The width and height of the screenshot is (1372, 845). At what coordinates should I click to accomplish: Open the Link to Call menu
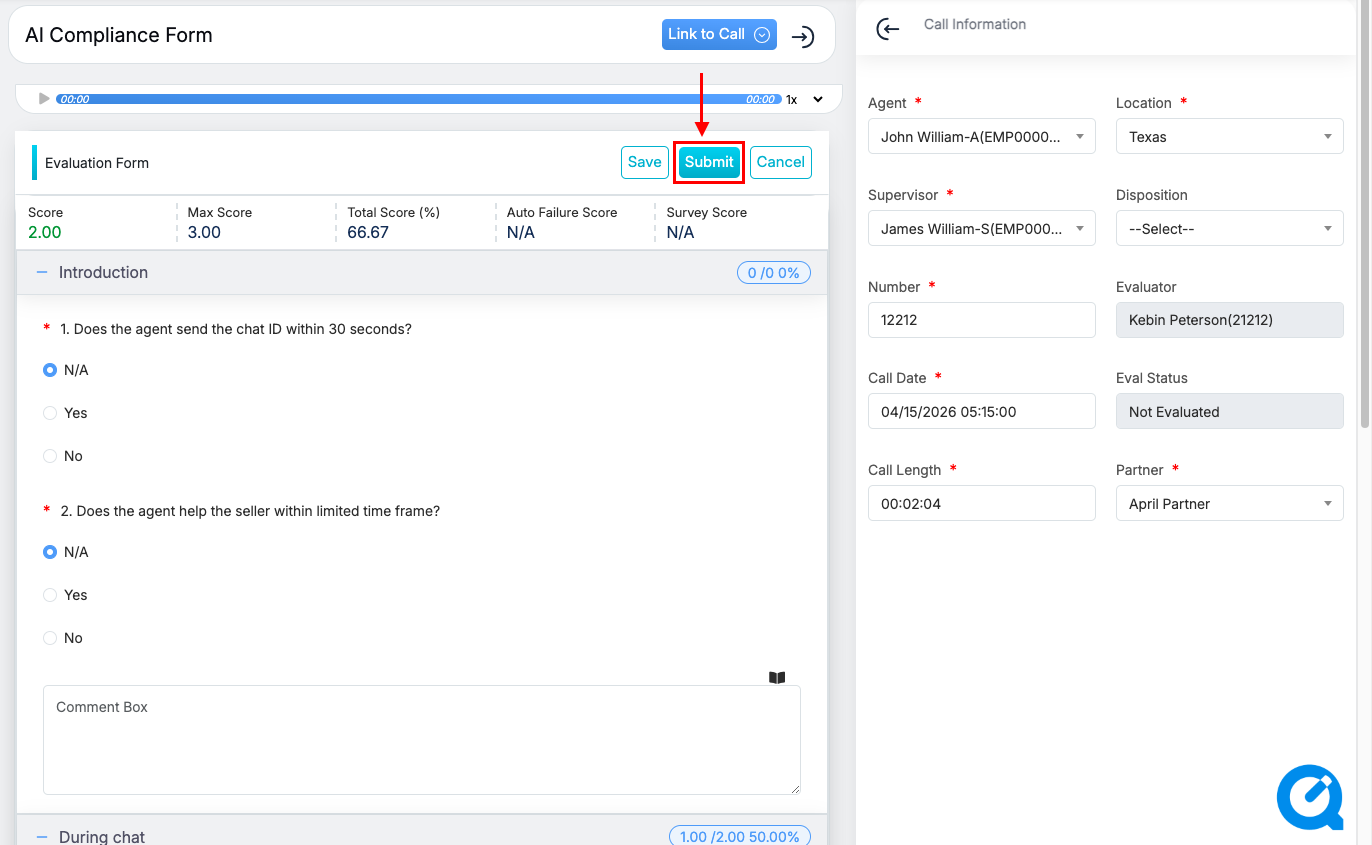pos(718,34)
